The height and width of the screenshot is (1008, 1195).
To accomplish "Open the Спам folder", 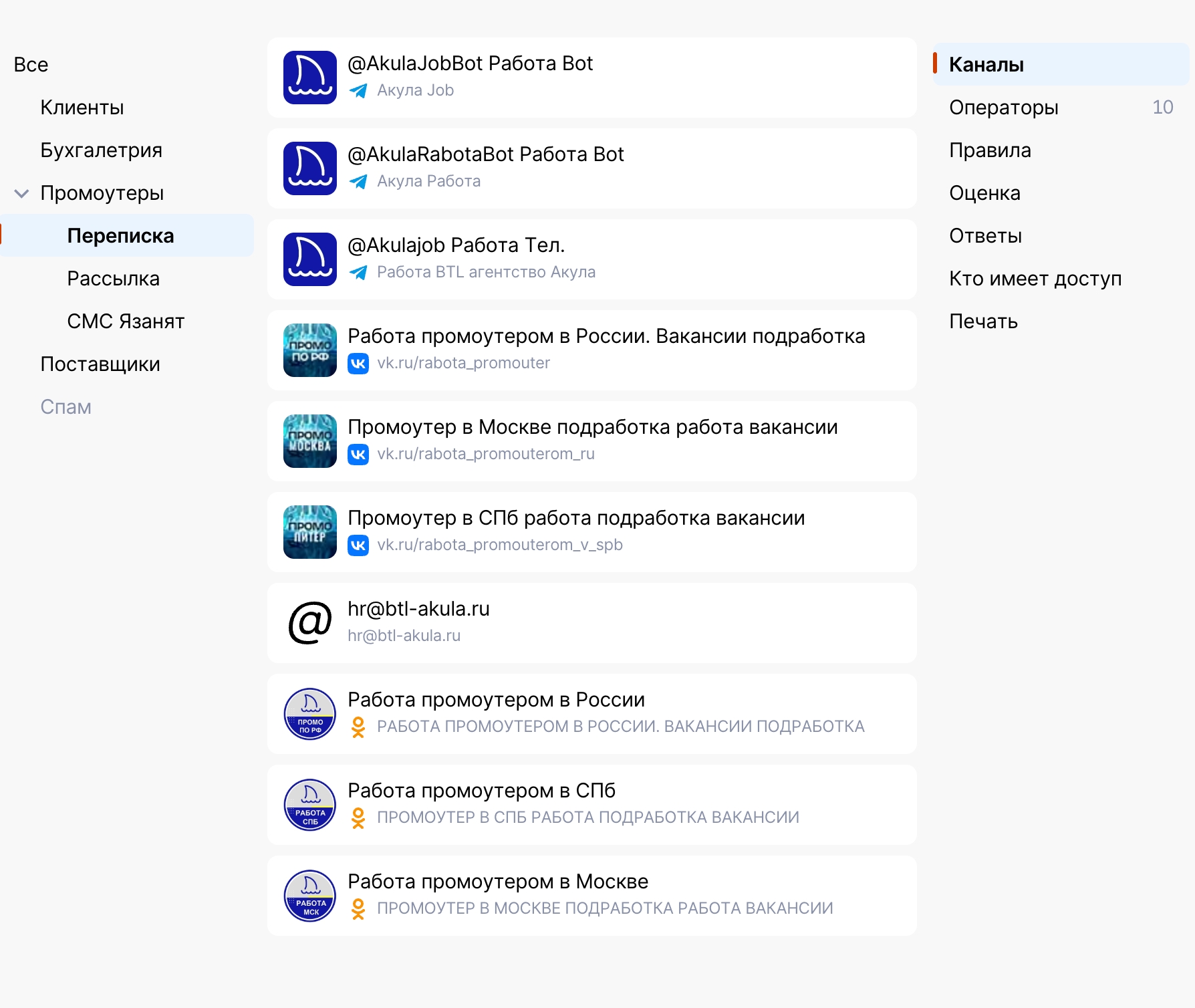I will (x=65, y=407).
